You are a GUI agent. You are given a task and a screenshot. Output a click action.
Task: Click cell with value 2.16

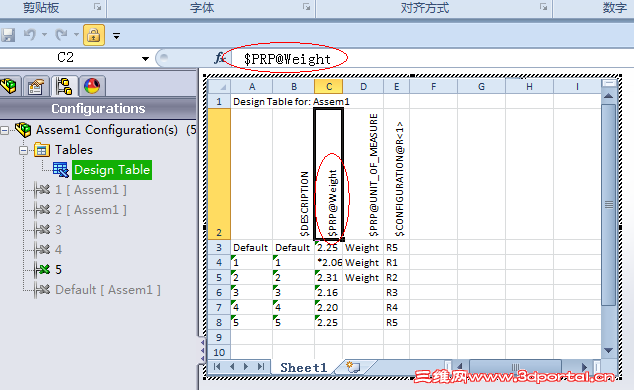click(x=328, y=292)
